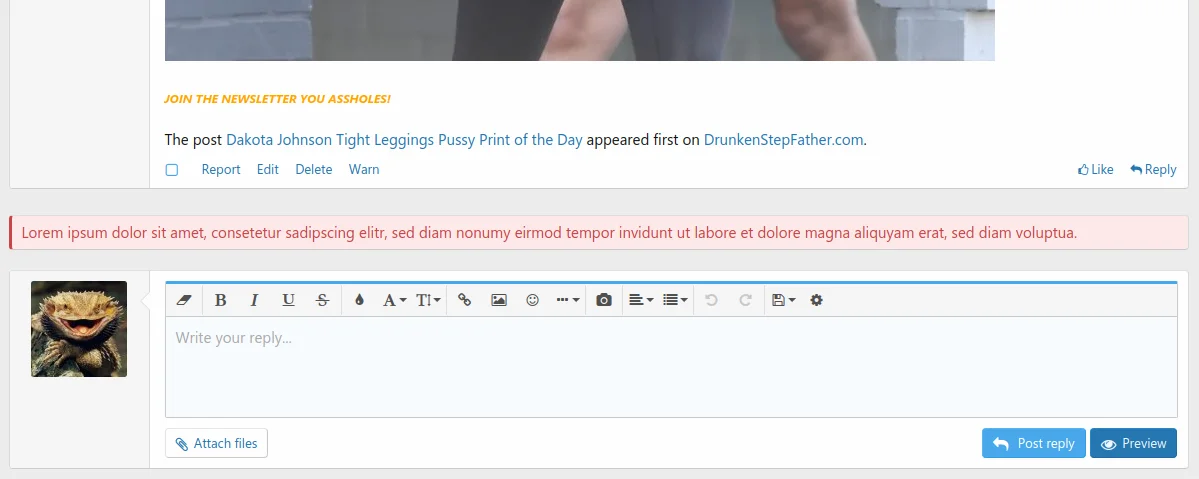Click the Underline toolbar icon
The image size is (1199, 479).
288,300
